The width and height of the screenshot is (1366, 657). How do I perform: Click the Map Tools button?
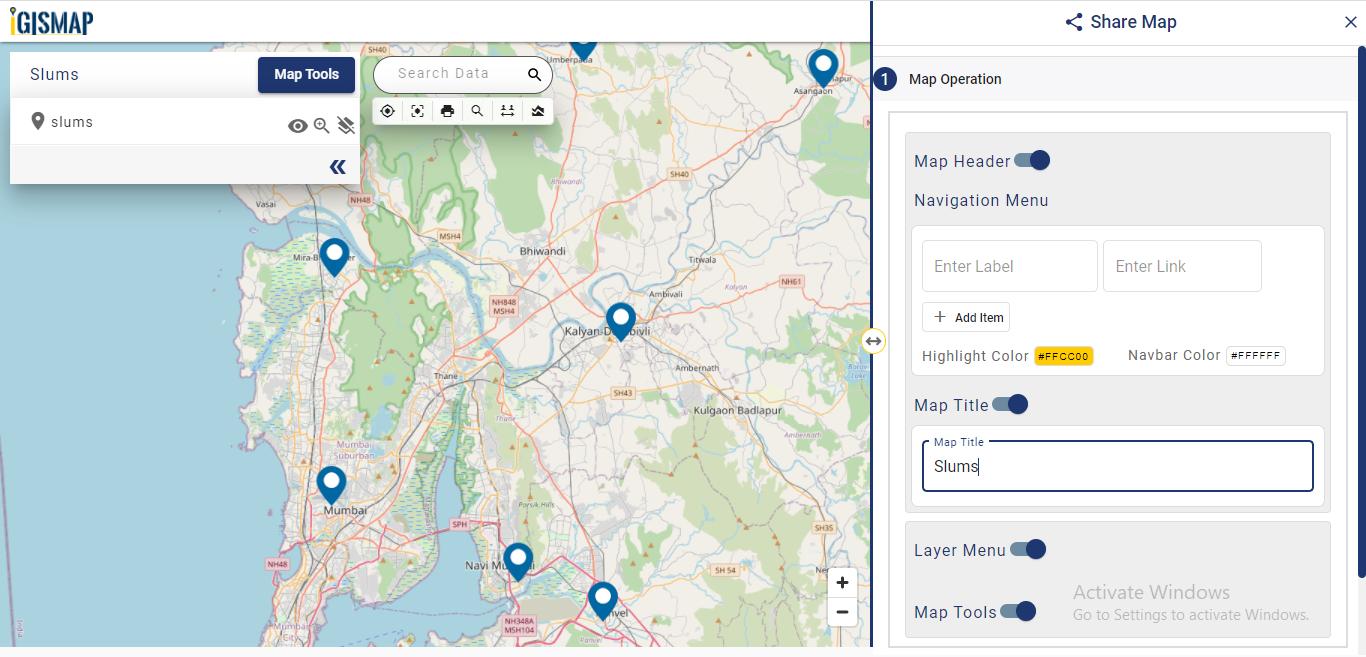click(306, 74)
